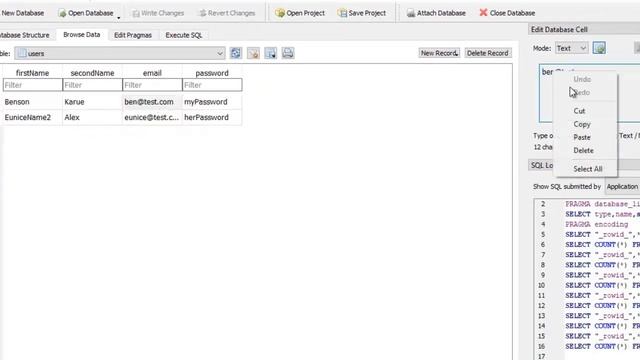Screen dimensions: 640x360
Task: Click the Open Project toolbar button
Action: point(300,13)
